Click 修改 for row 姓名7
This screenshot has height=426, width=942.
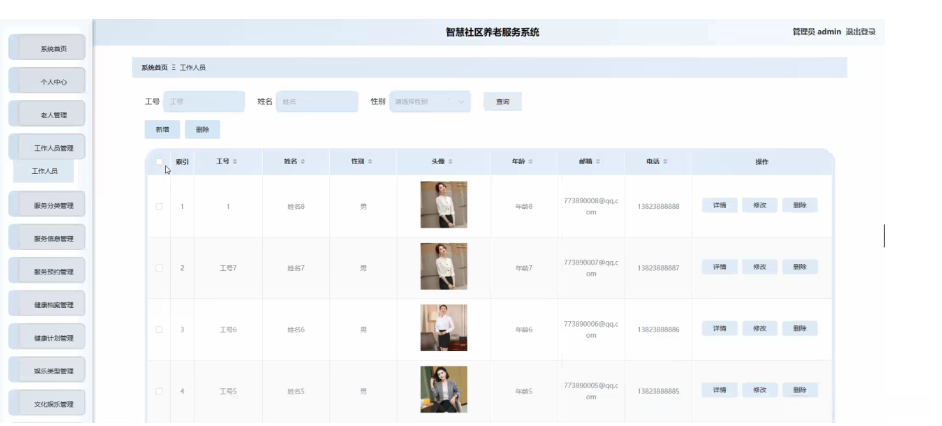pyautogui.click(x=759, y=267)
